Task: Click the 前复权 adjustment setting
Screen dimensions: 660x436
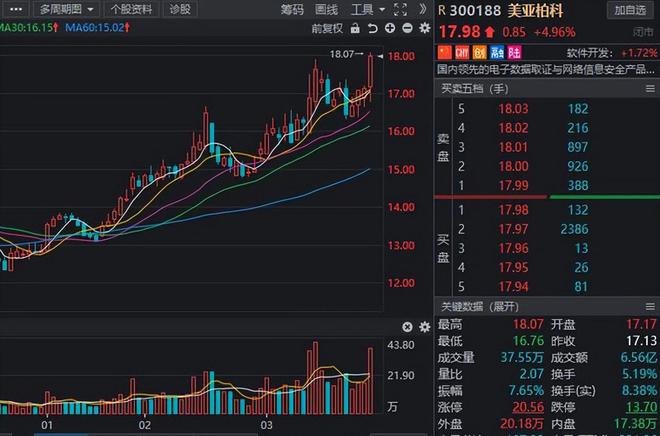Action: pyautogui.click(x=327, y=29)
